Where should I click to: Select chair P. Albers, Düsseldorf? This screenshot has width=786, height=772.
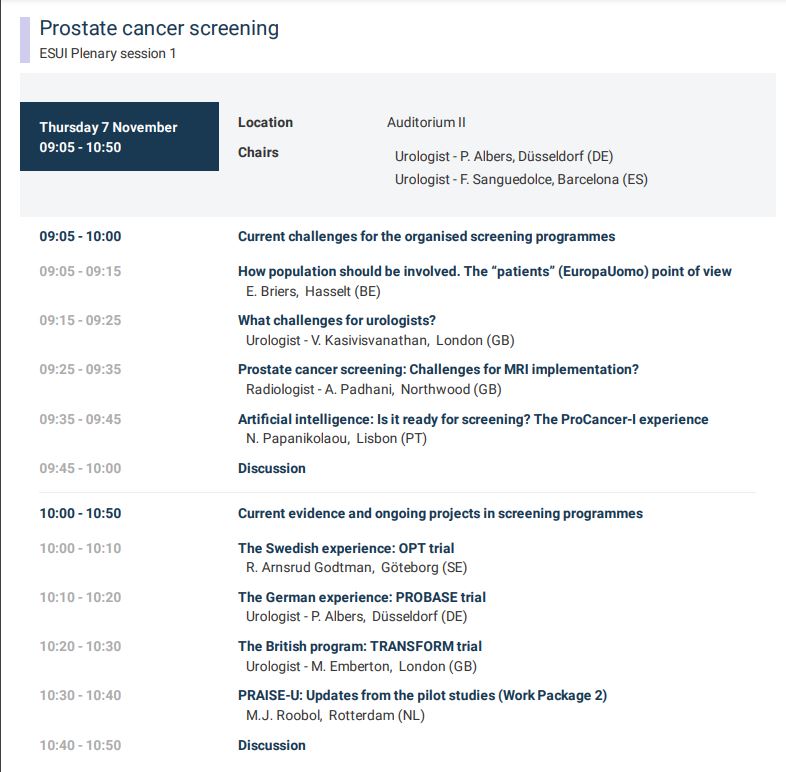coord(504,156)
